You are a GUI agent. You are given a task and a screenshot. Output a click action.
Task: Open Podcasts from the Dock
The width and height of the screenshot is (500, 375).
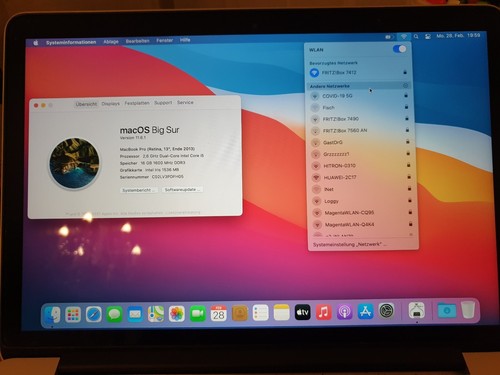coord(344,312)
